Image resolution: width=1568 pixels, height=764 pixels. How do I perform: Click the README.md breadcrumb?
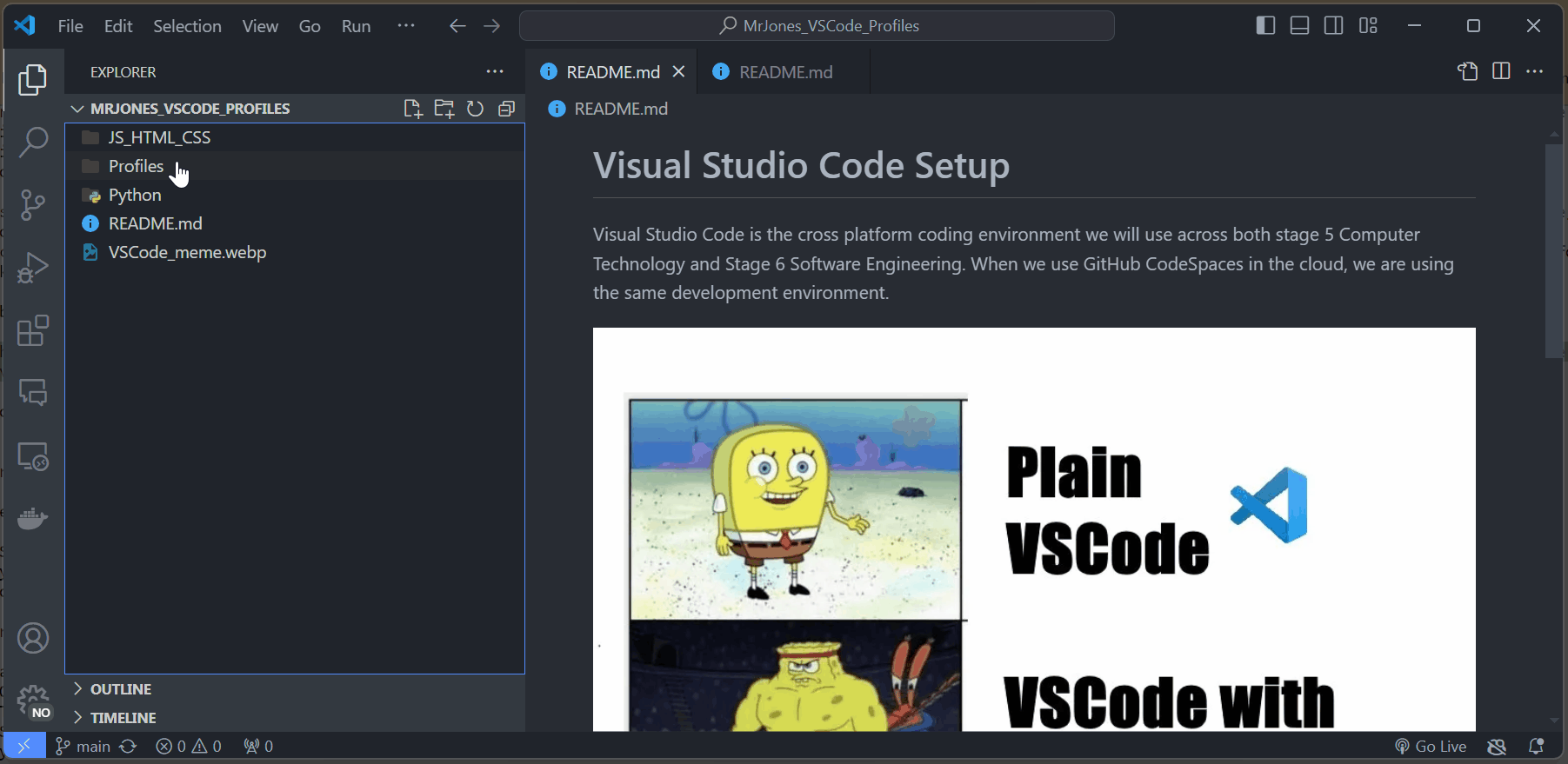pyautogui.click(x=609, y=109)
